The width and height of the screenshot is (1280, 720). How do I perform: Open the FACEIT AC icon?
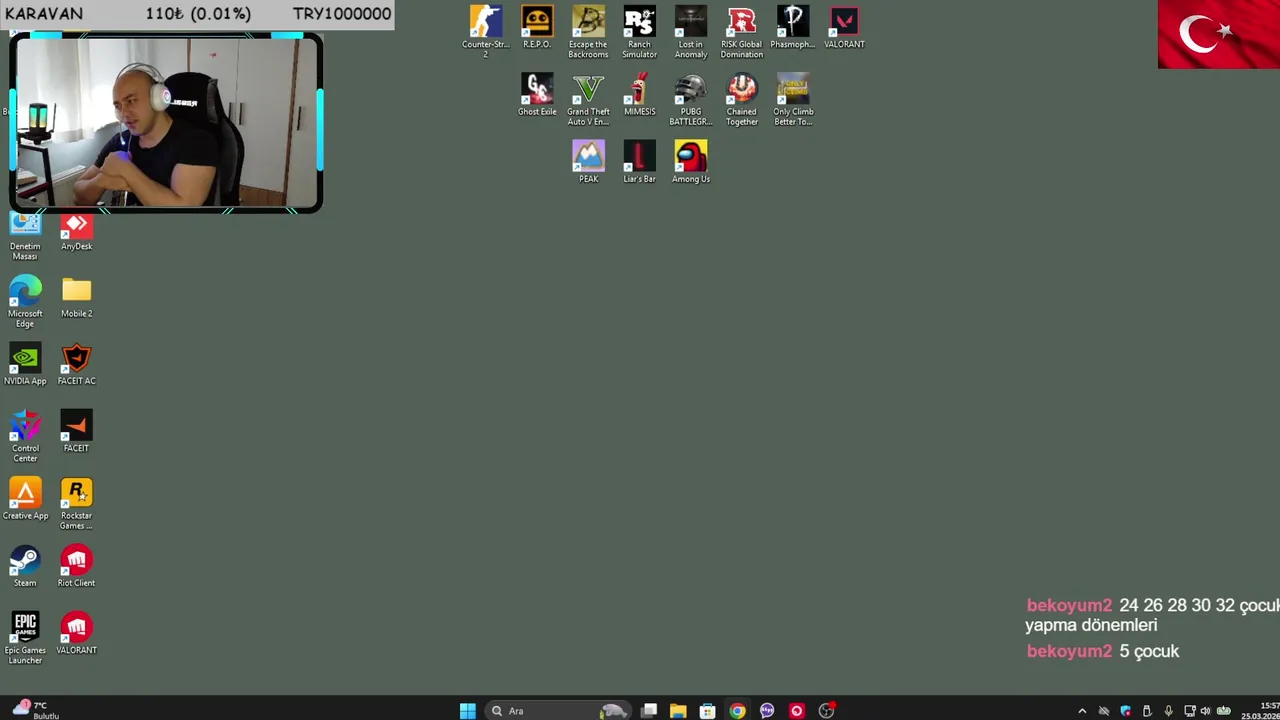[x=76, y=363]
